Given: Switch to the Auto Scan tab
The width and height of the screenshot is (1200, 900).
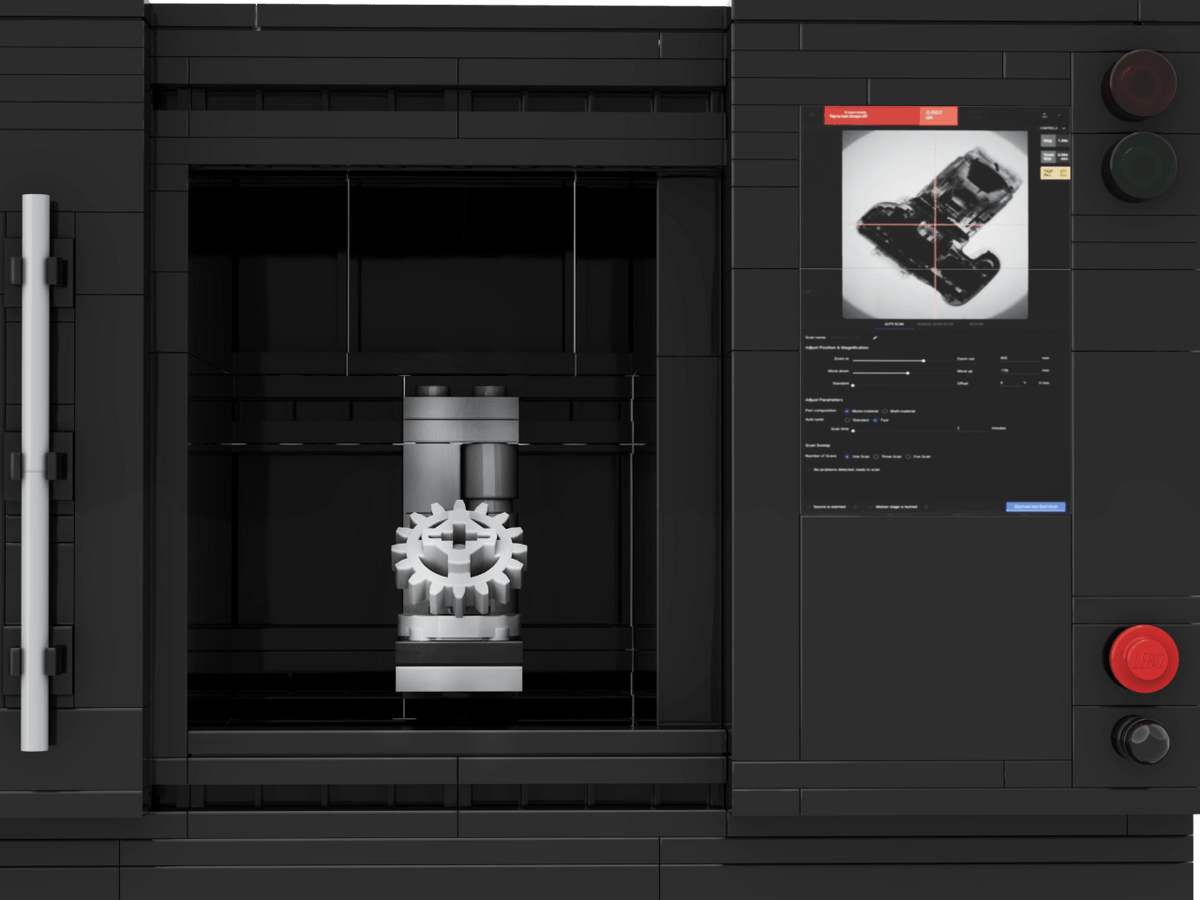Looking at the screenshot, I should coord(894,324).
